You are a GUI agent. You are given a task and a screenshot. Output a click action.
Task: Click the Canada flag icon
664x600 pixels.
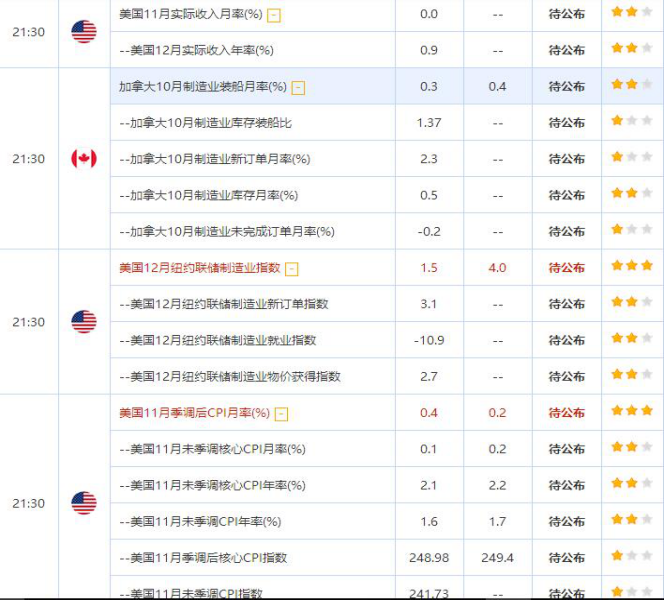tap(84, 159)
